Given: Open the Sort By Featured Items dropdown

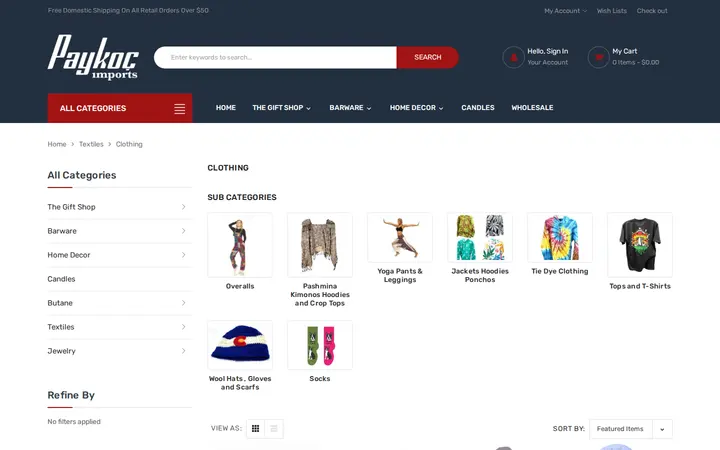Looking at the screenshot, I should [630, 429].
